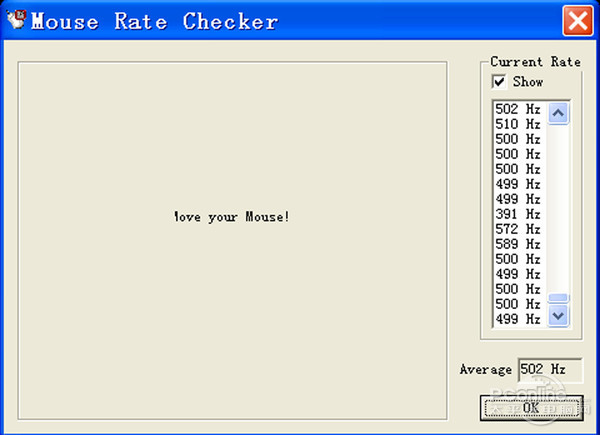Click the "Move your Mouse!" text

(x=232, y=216)
